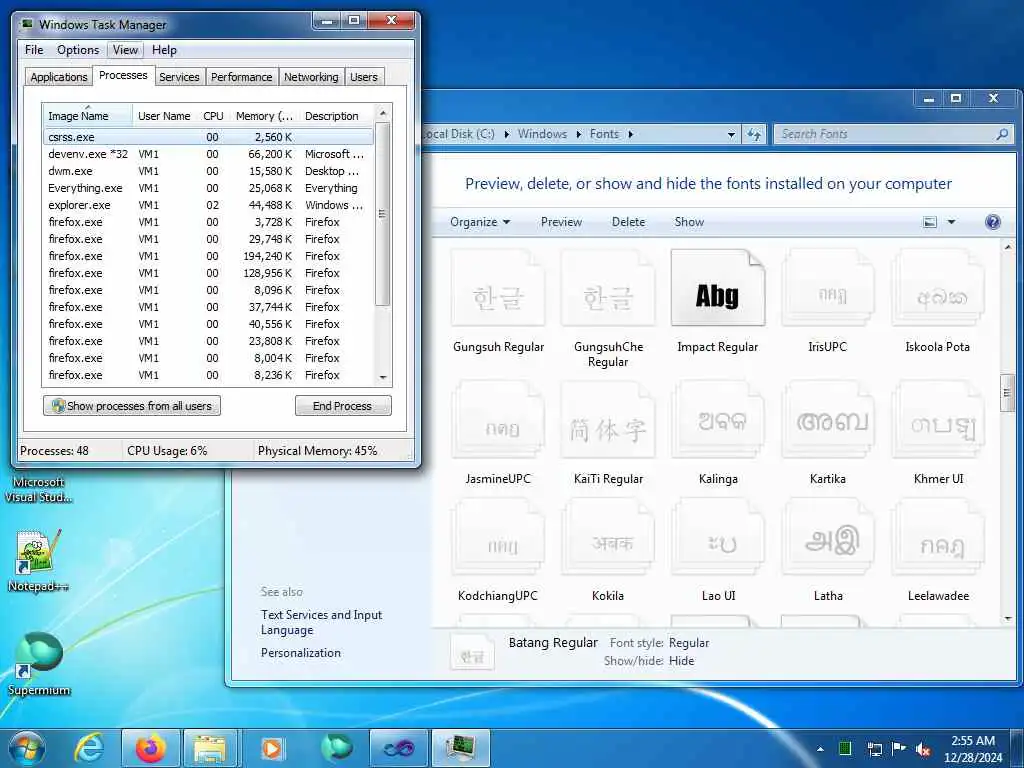Image resolution: width=1024 pixels, height=768 pixels.
Task: Click the End Process button
Action: tap(343, 406)
